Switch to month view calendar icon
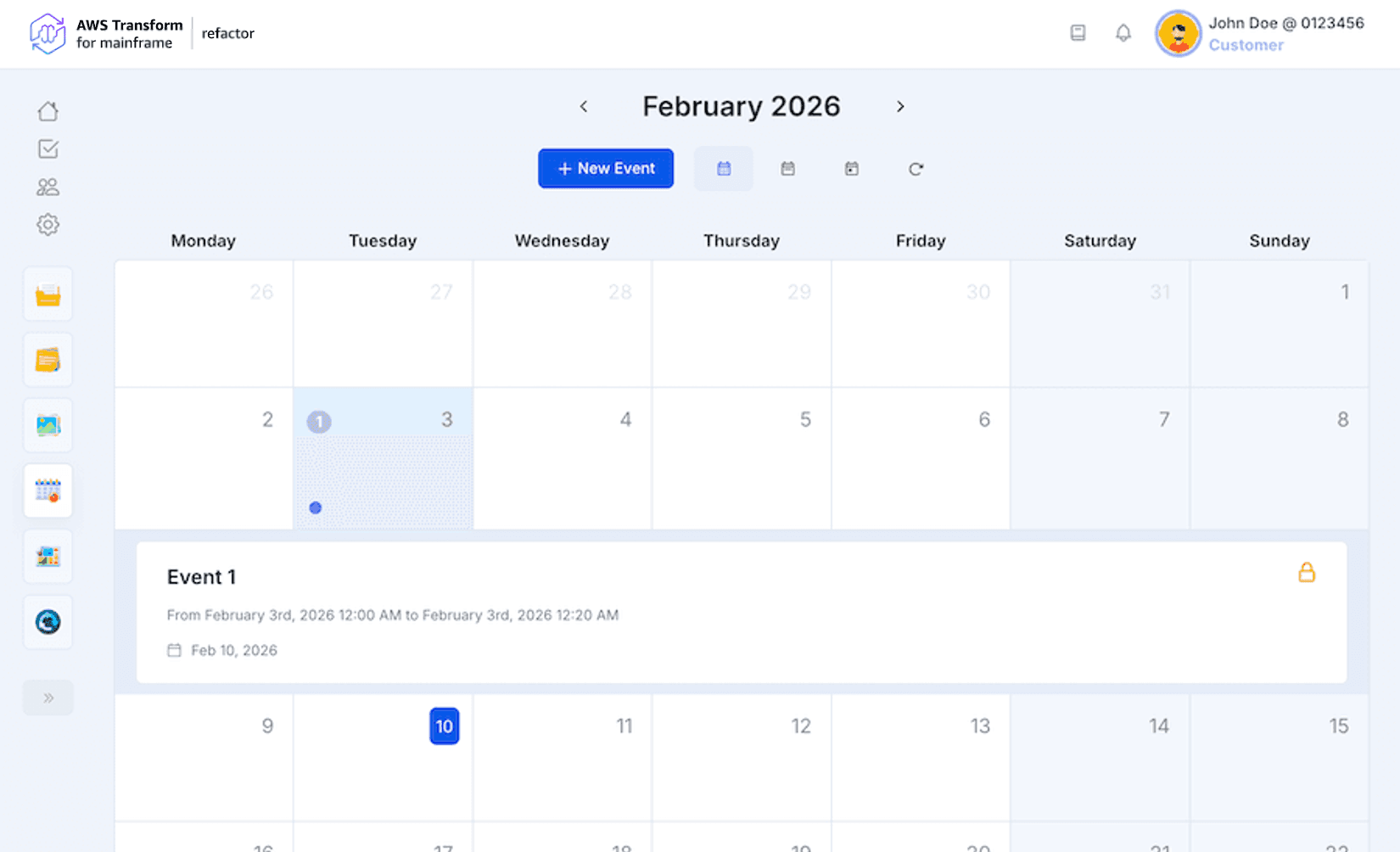The height and width of the screenshot is (852, 1400). [724, 169]
